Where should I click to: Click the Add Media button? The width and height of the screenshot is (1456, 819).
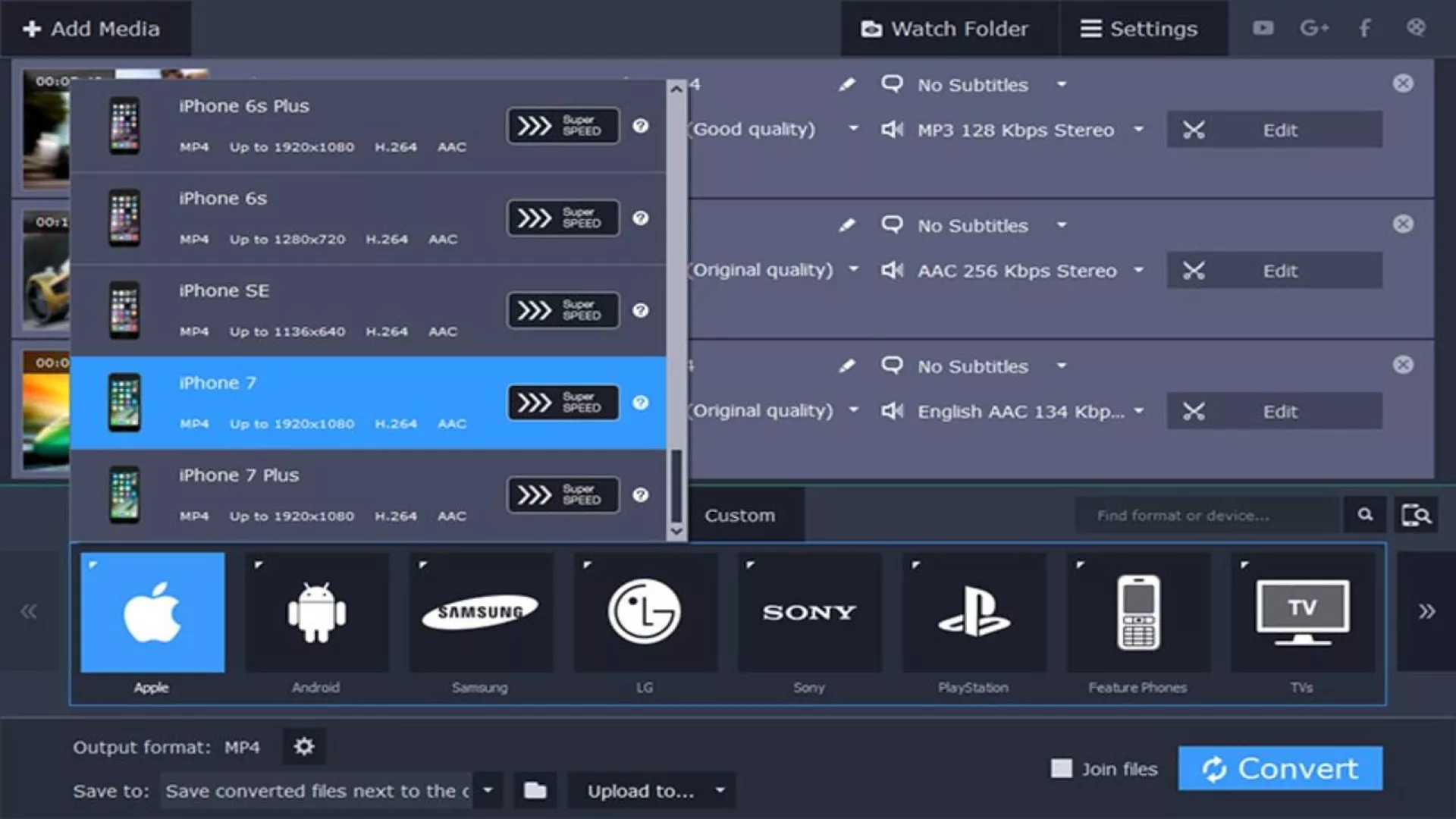click(93, 29)
